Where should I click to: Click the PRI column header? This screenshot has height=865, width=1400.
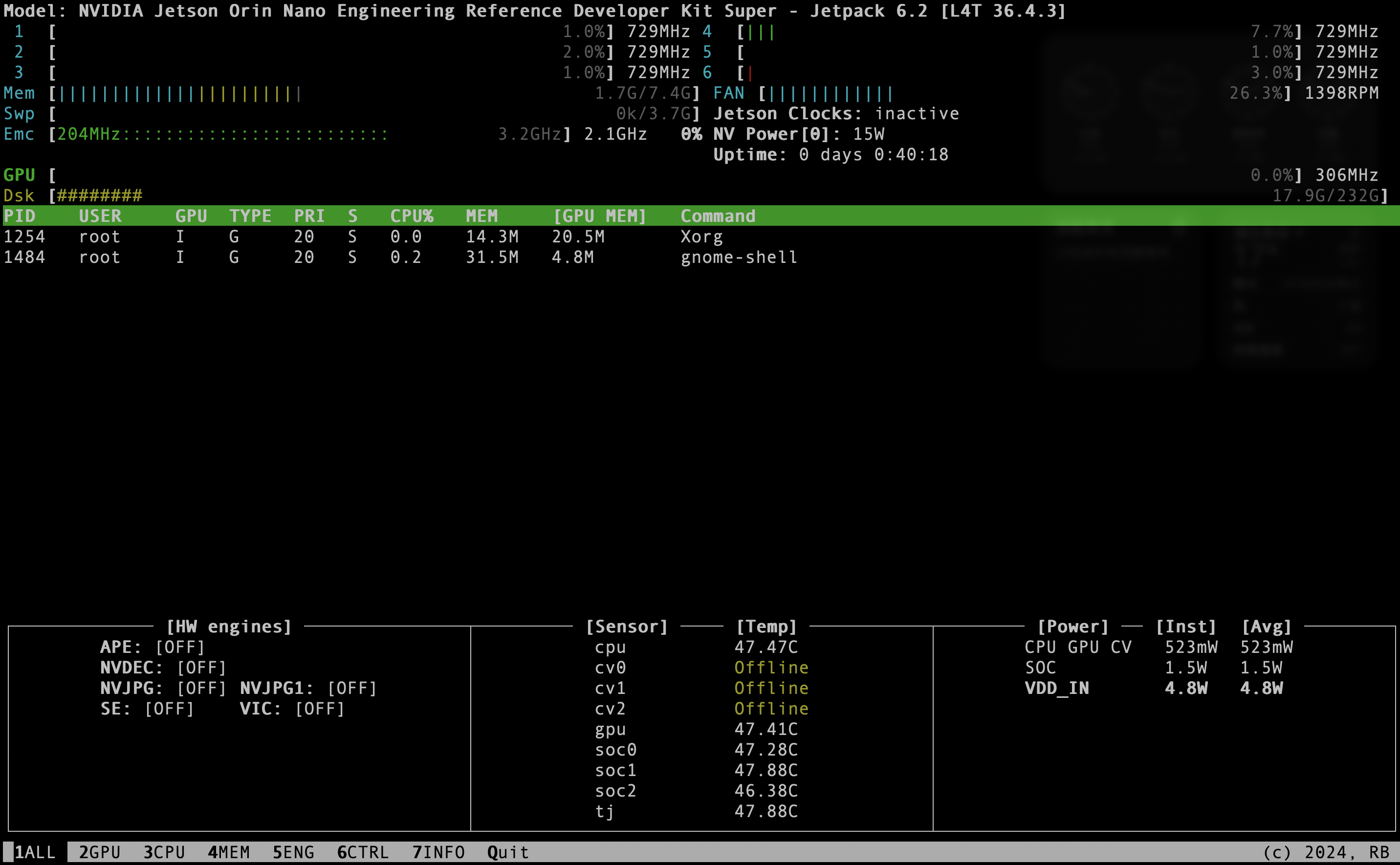[309, 216]
